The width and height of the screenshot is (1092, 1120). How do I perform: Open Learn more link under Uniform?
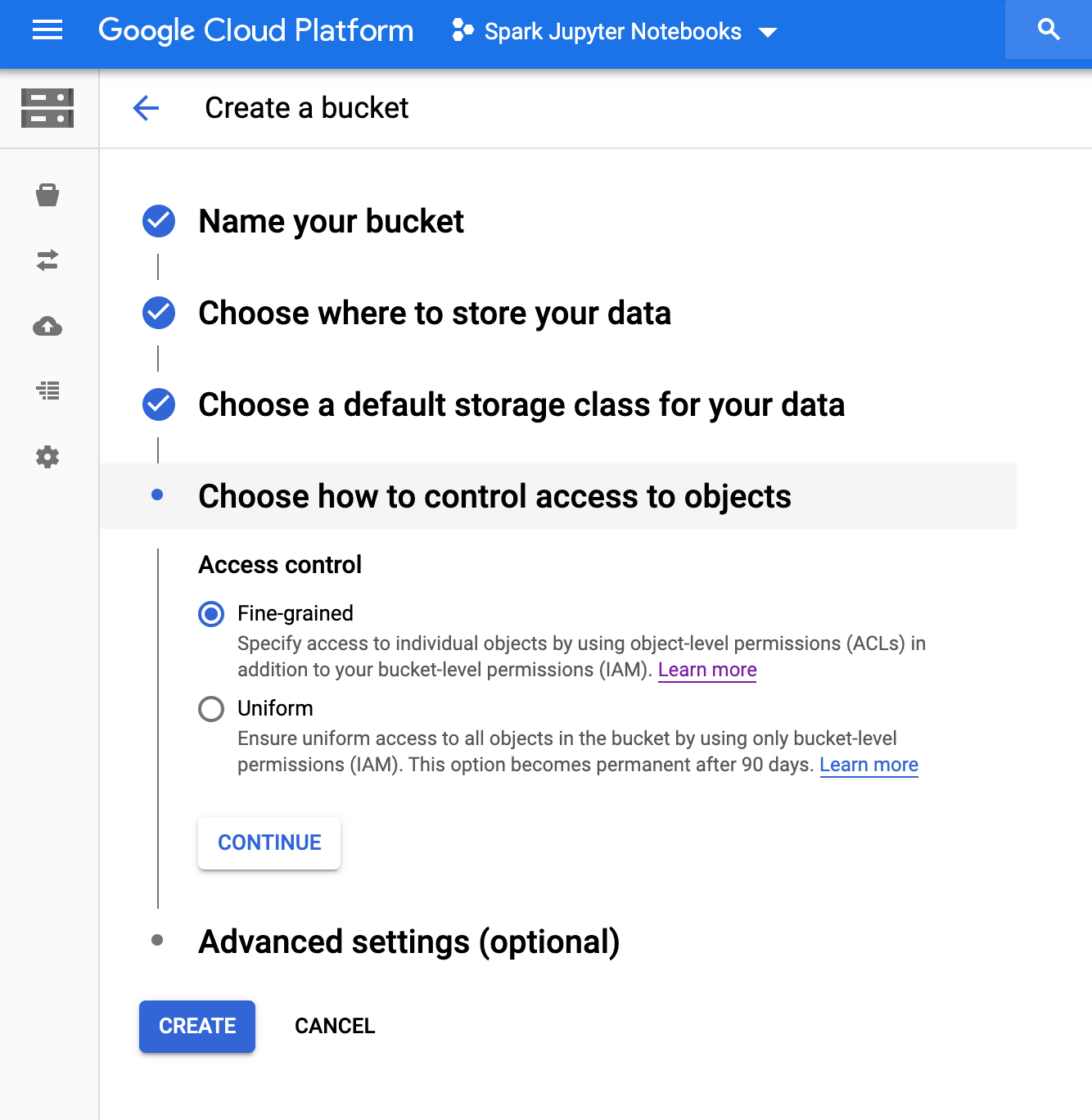tap(869, 765)
